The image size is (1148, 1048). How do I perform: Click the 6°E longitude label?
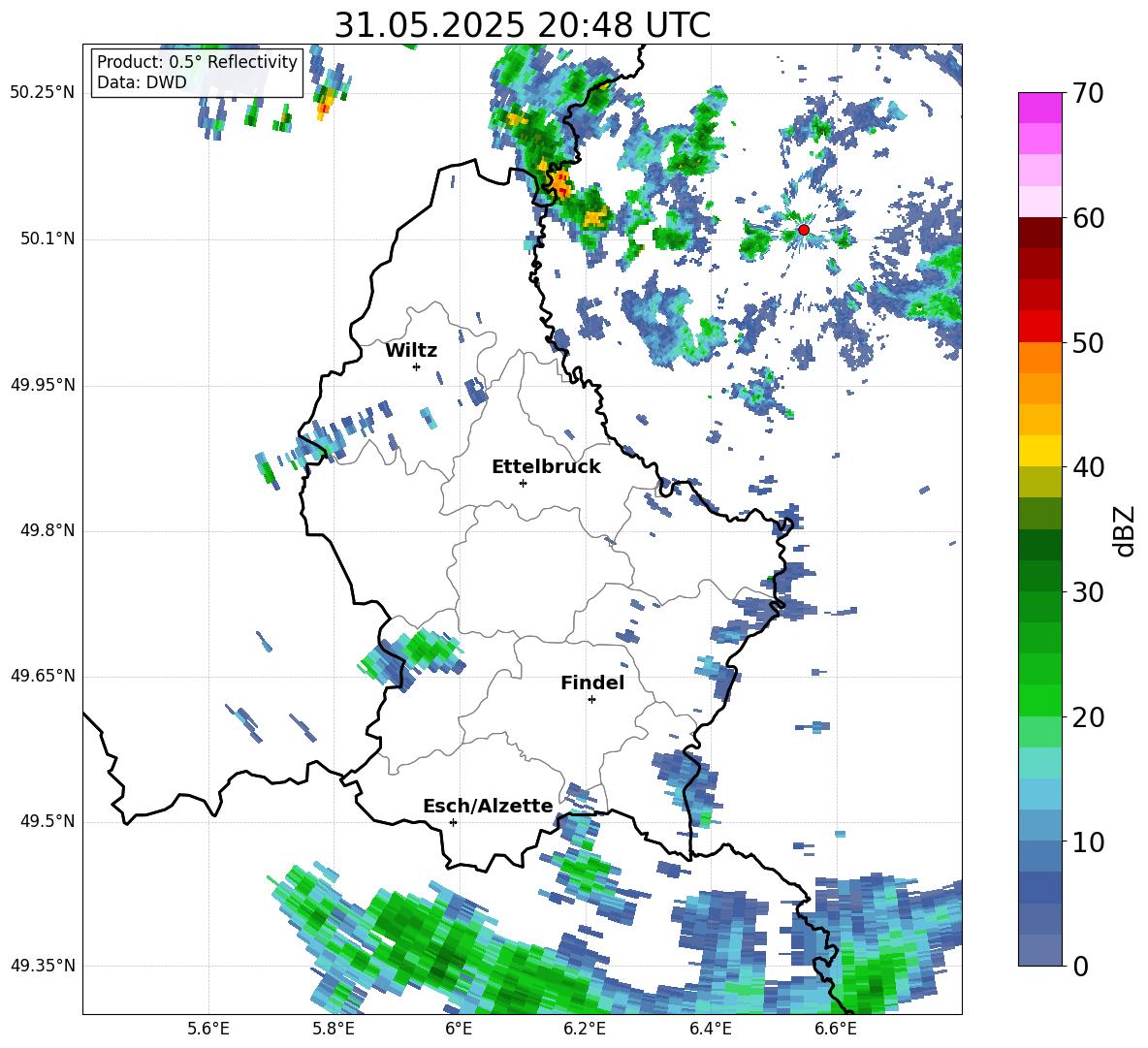[459, 1030]
